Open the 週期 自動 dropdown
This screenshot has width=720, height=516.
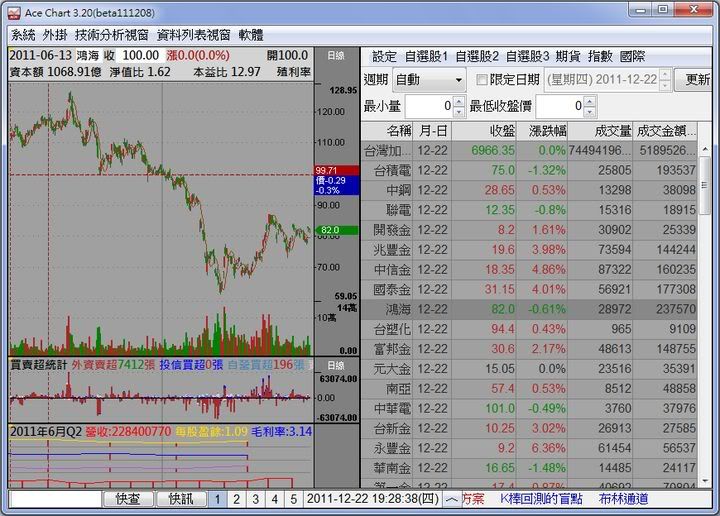coord(429,80)
